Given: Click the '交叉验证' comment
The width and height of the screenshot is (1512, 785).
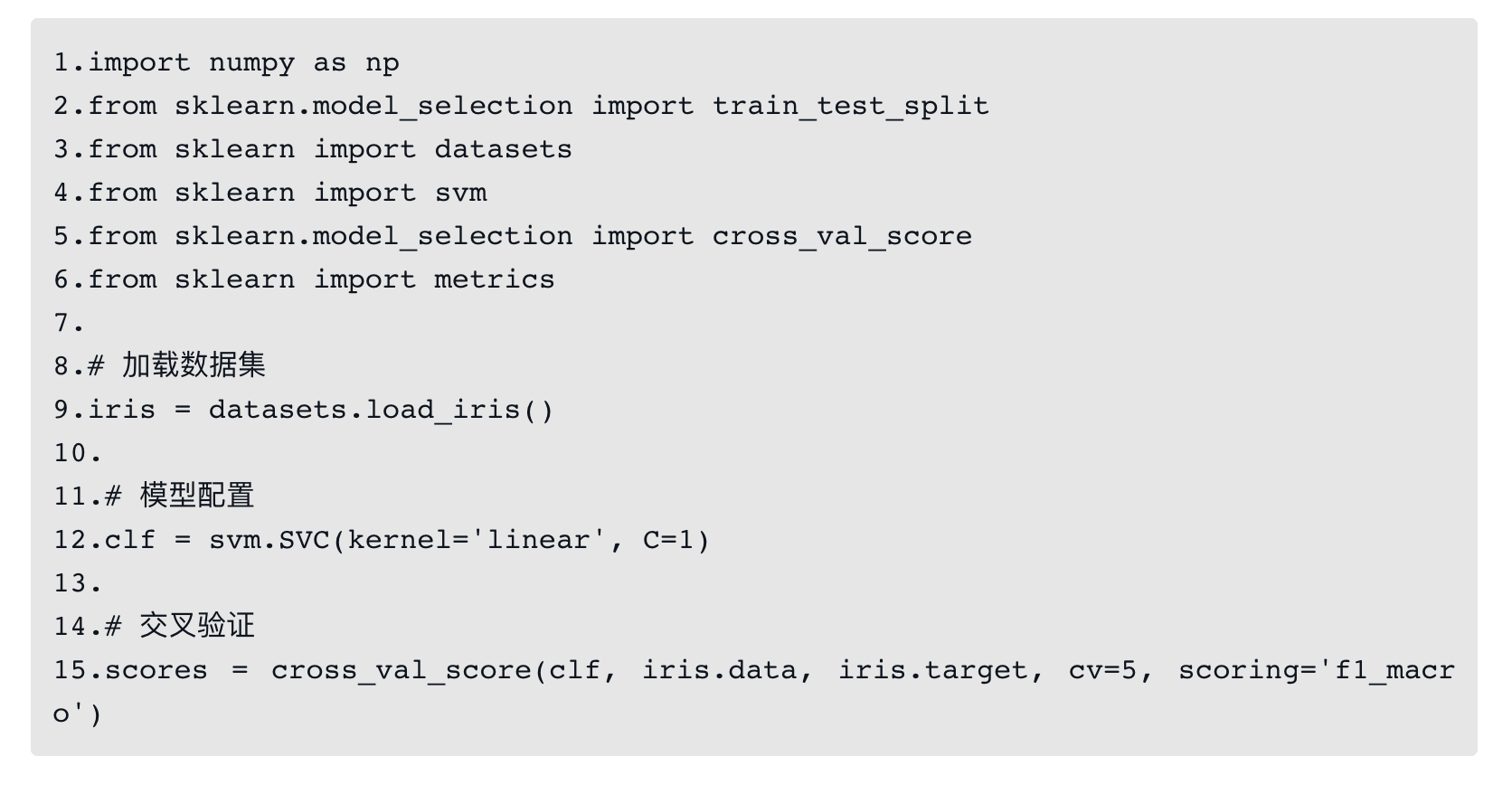Looking at the screenshot, I should 197,626.
